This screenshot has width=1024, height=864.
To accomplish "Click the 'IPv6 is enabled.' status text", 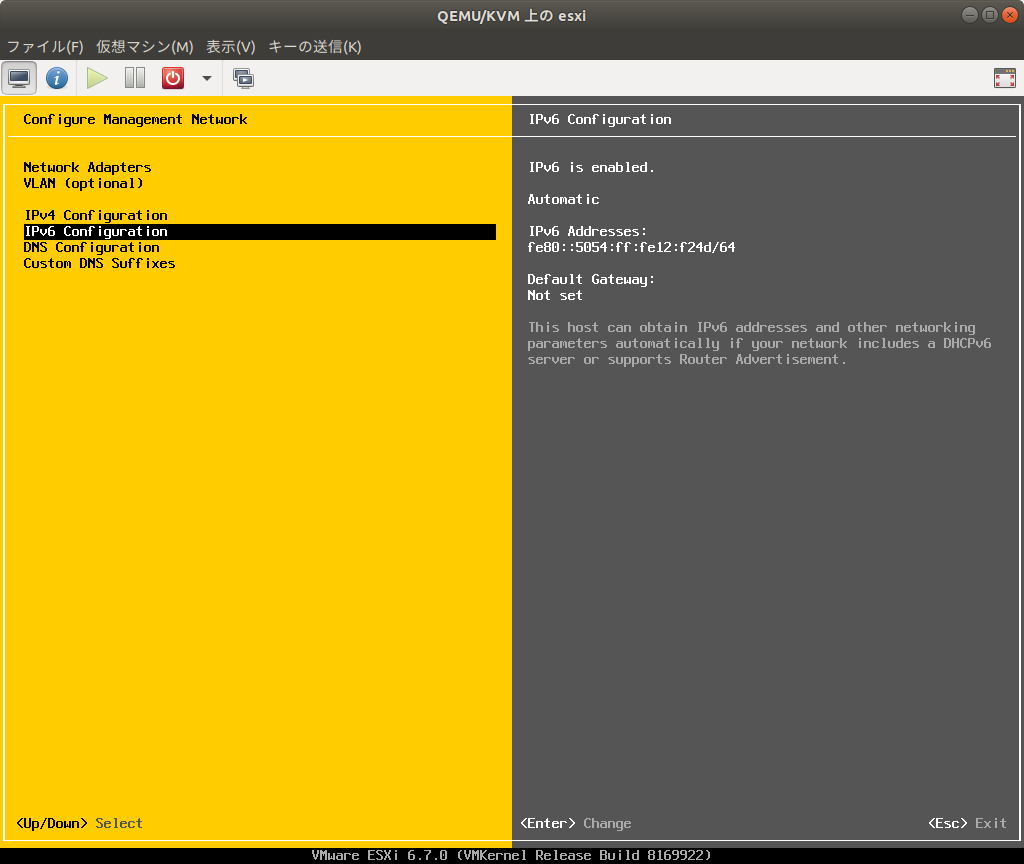I will [591, 167].
